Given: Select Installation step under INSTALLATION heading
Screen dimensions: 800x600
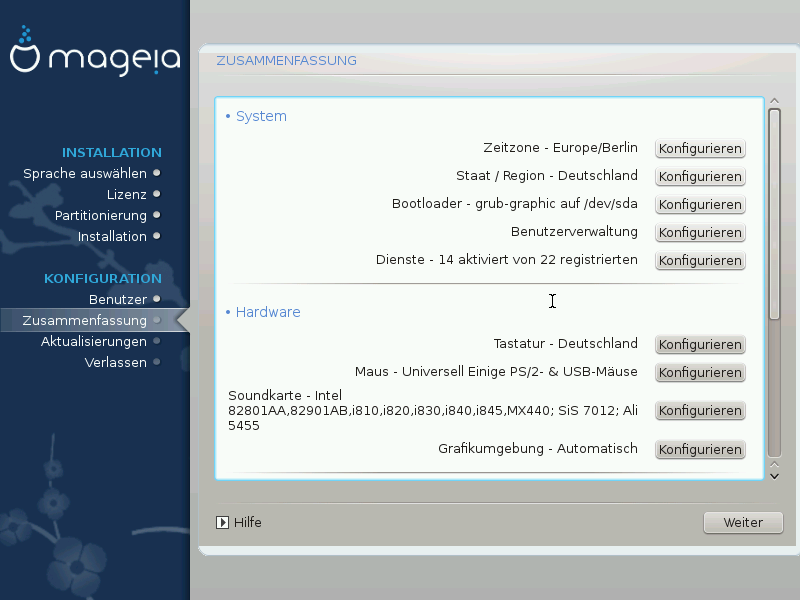Looking at the screenshot, I should [x=112, y=236].
